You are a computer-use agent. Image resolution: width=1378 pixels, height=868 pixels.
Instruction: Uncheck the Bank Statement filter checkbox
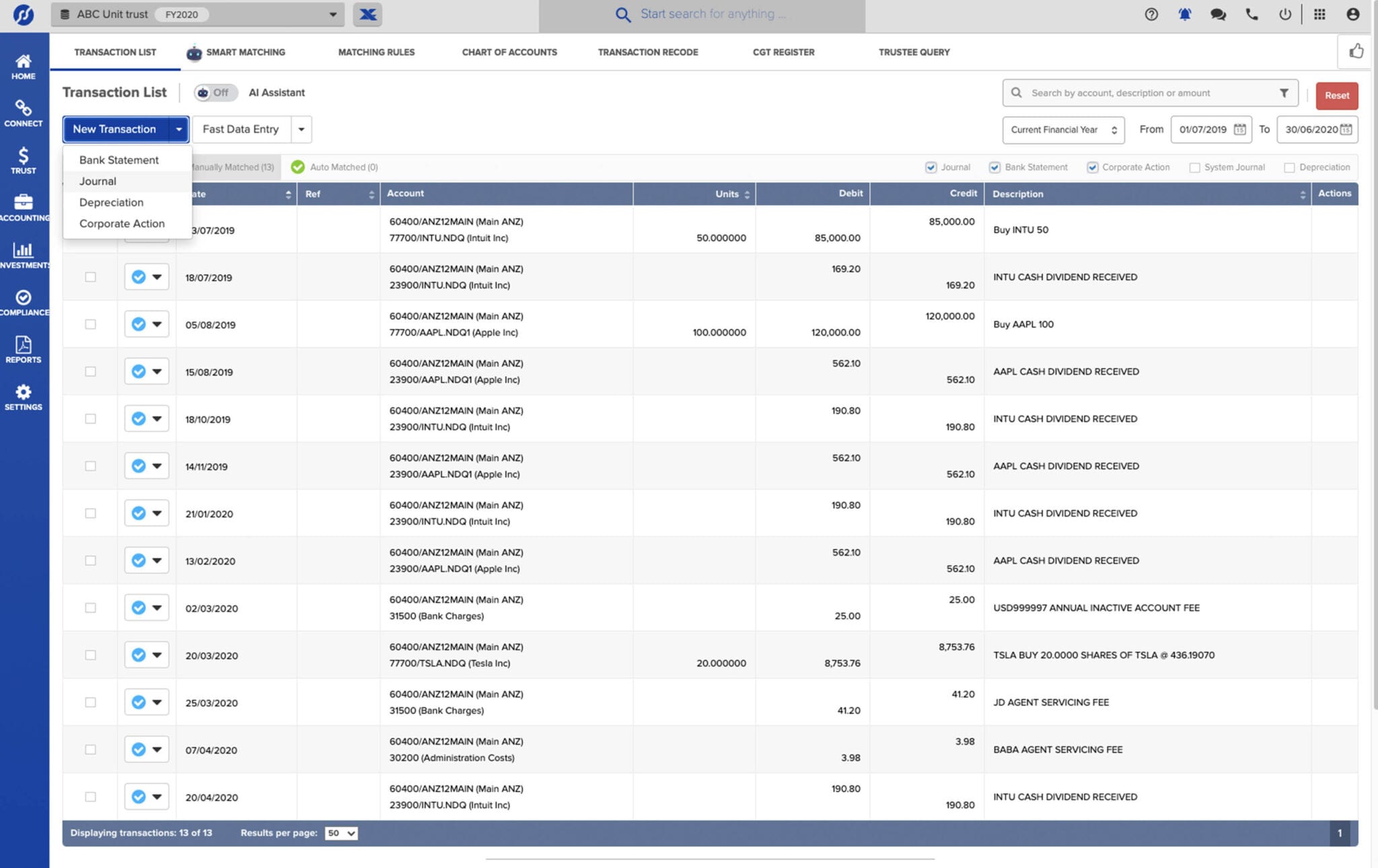point(994,167)
